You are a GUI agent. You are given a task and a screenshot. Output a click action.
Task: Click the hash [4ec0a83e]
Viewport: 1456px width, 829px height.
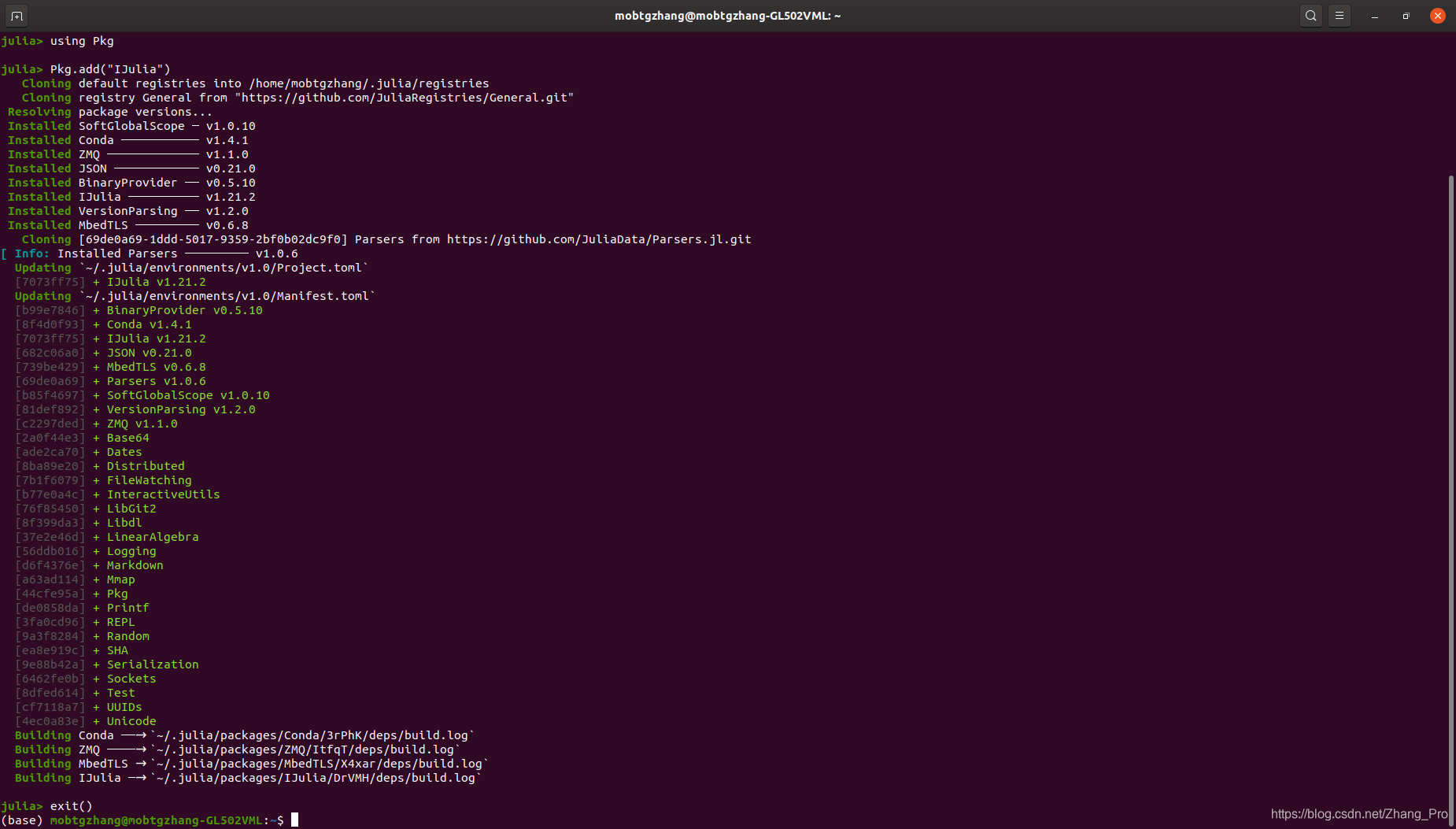[50, 721]
